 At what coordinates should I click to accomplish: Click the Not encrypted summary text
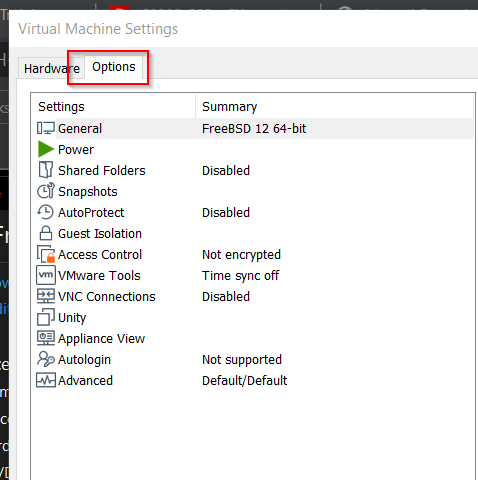241,255
